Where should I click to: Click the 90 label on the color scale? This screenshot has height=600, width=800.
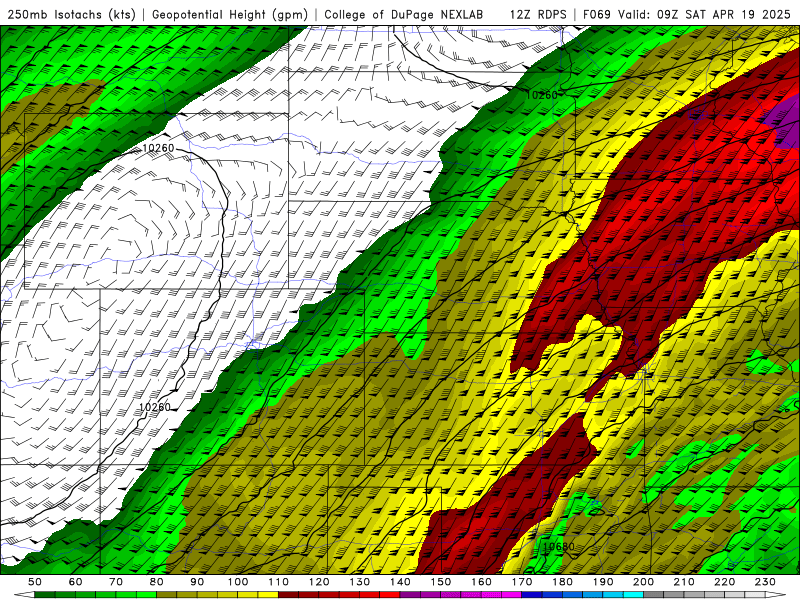197,582
